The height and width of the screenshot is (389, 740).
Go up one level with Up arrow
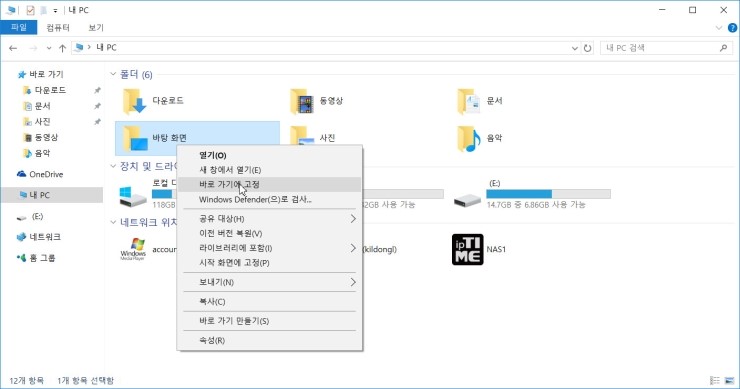62,48
